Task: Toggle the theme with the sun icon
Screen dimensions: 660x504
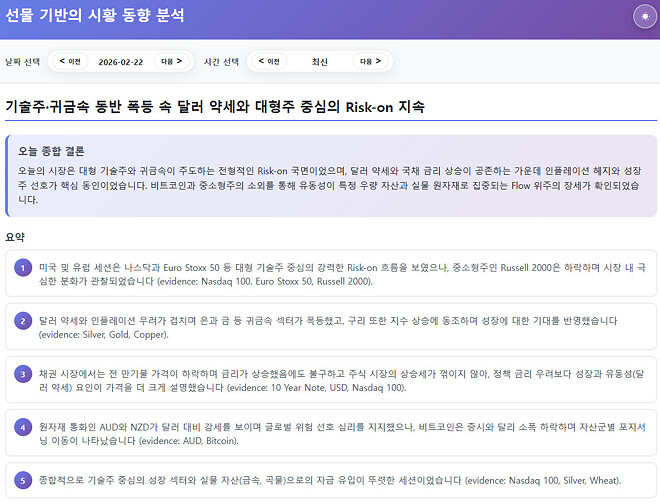Action: click(645, 16)
